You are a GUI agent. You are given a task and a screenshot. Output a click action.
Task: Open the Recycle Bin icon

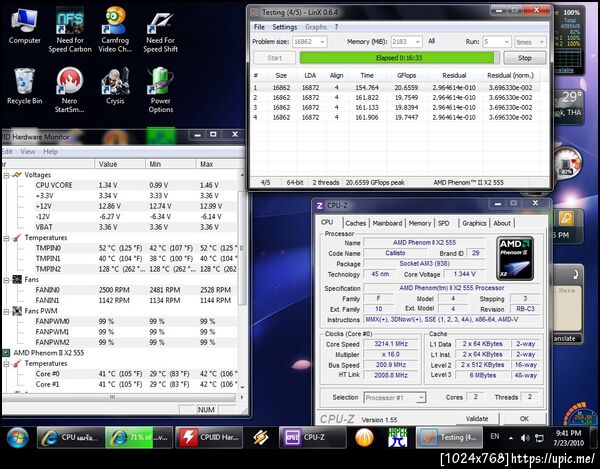tap(24, 86)
